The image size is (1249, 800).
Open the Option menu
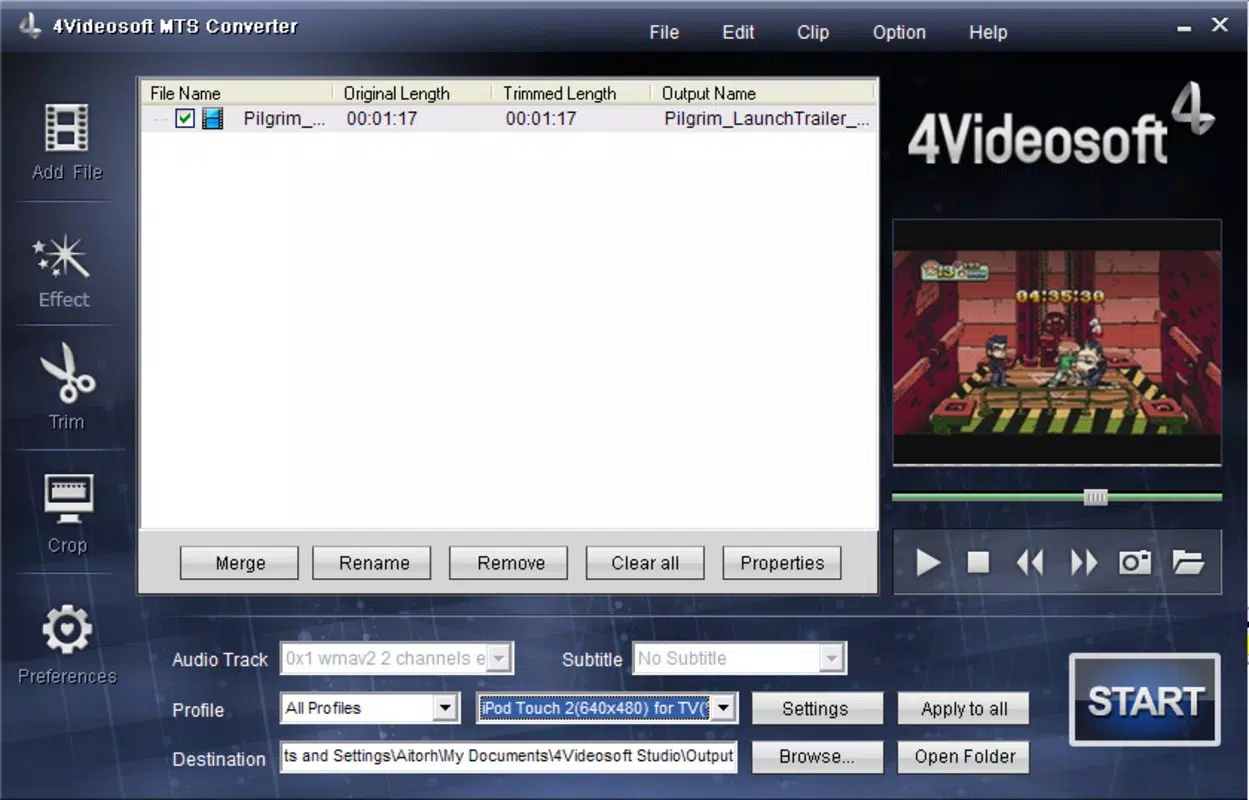899,32
